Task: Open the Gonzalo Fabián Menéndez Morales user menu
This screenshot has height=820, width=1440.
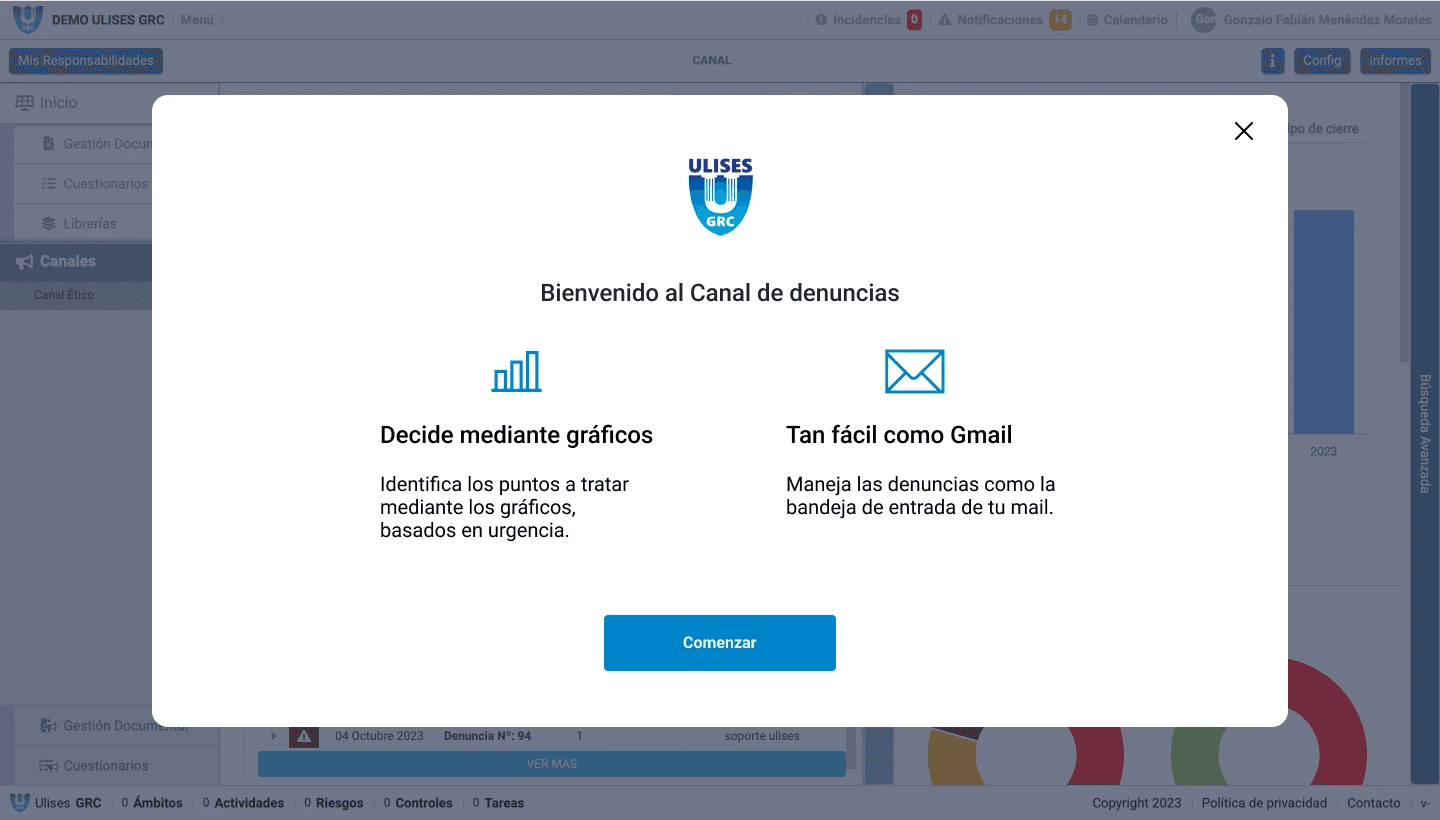Action: (1327, 20)
